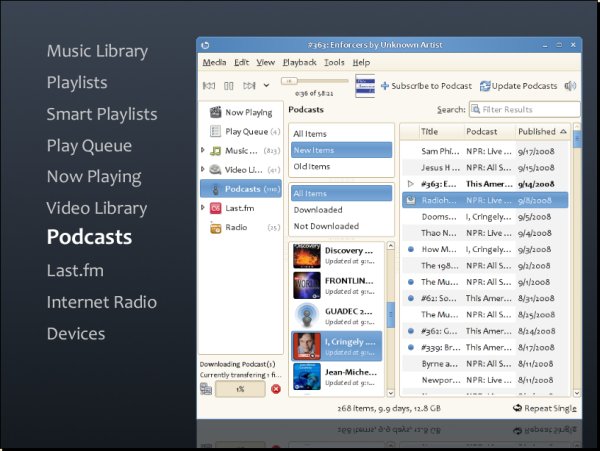
Task: Click the Filter Results search field
Action: click(x=524, y=109)
